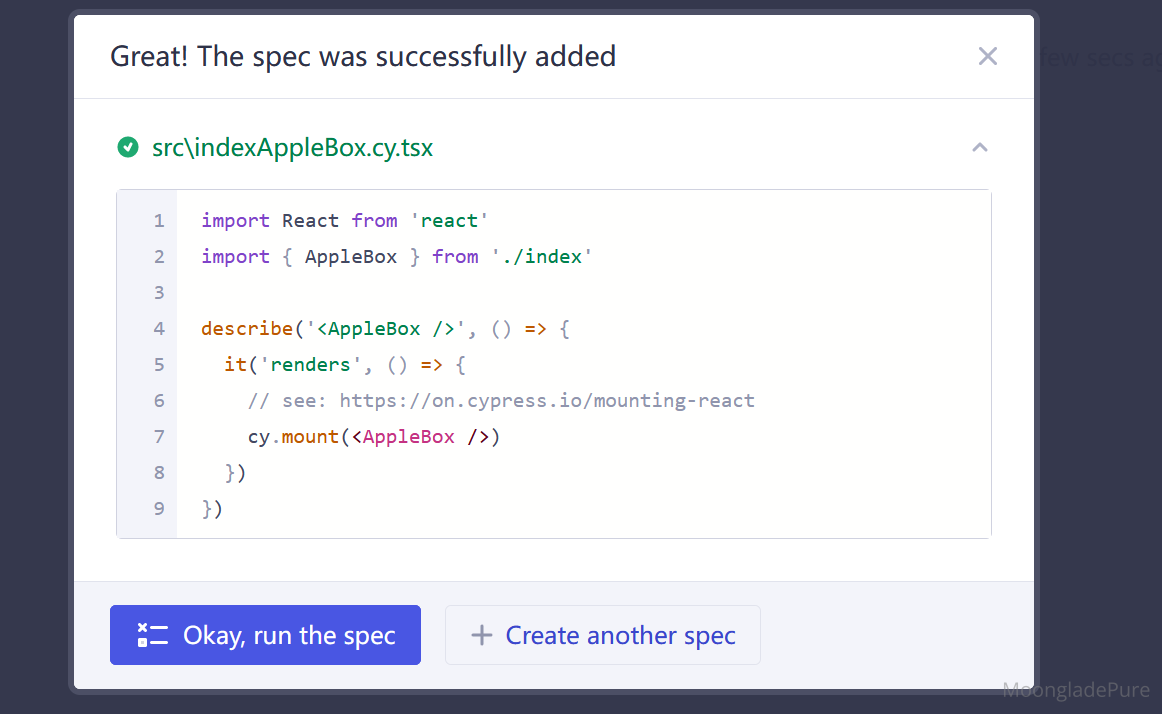1162x714 pixels.
Task: Click the dialog title 'Great! The spec was successfully added'
Action: 363,56
